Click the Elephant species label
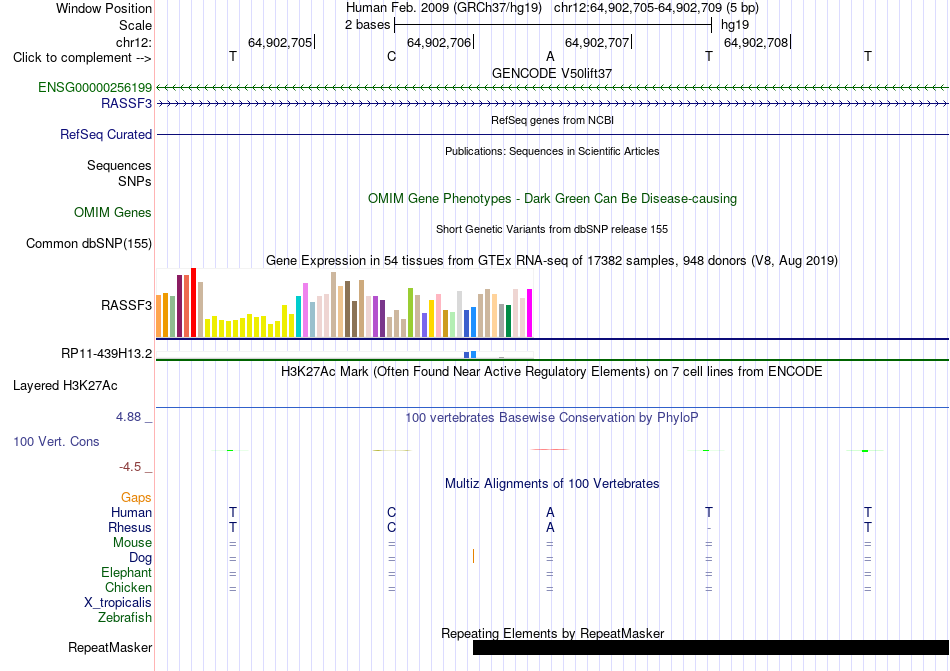The width and height of the screenshot is (950, 671). pos(126,573)
